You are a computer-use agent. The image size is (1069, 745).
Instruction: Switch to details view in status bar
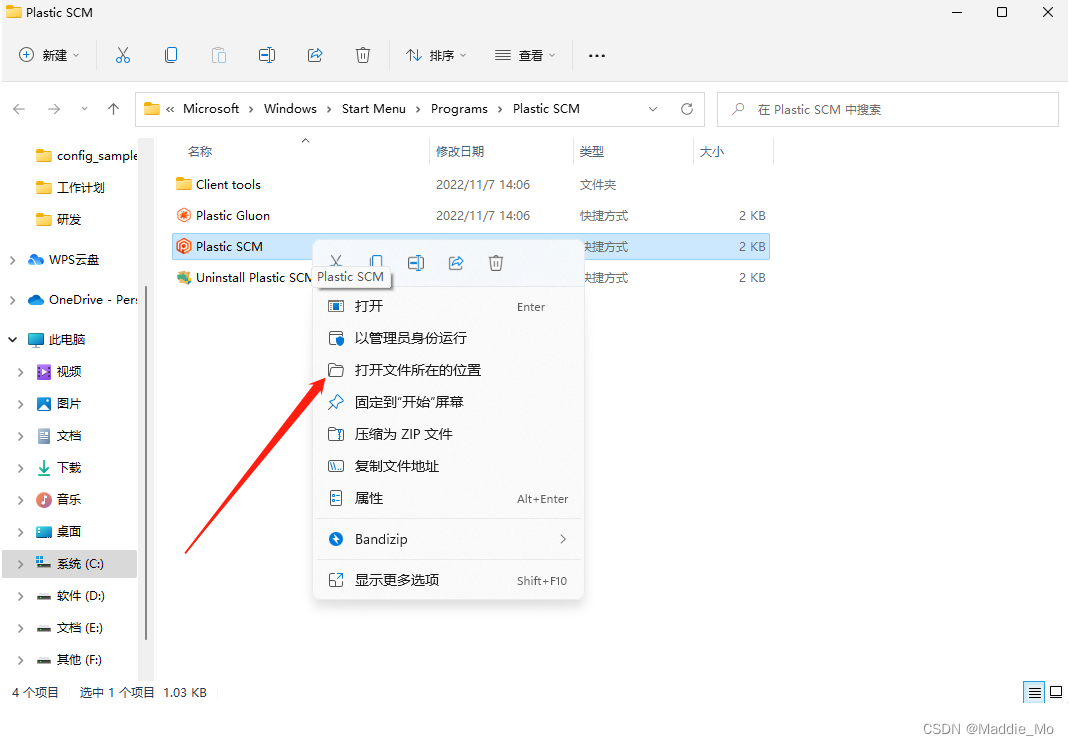pos(1034,693)
